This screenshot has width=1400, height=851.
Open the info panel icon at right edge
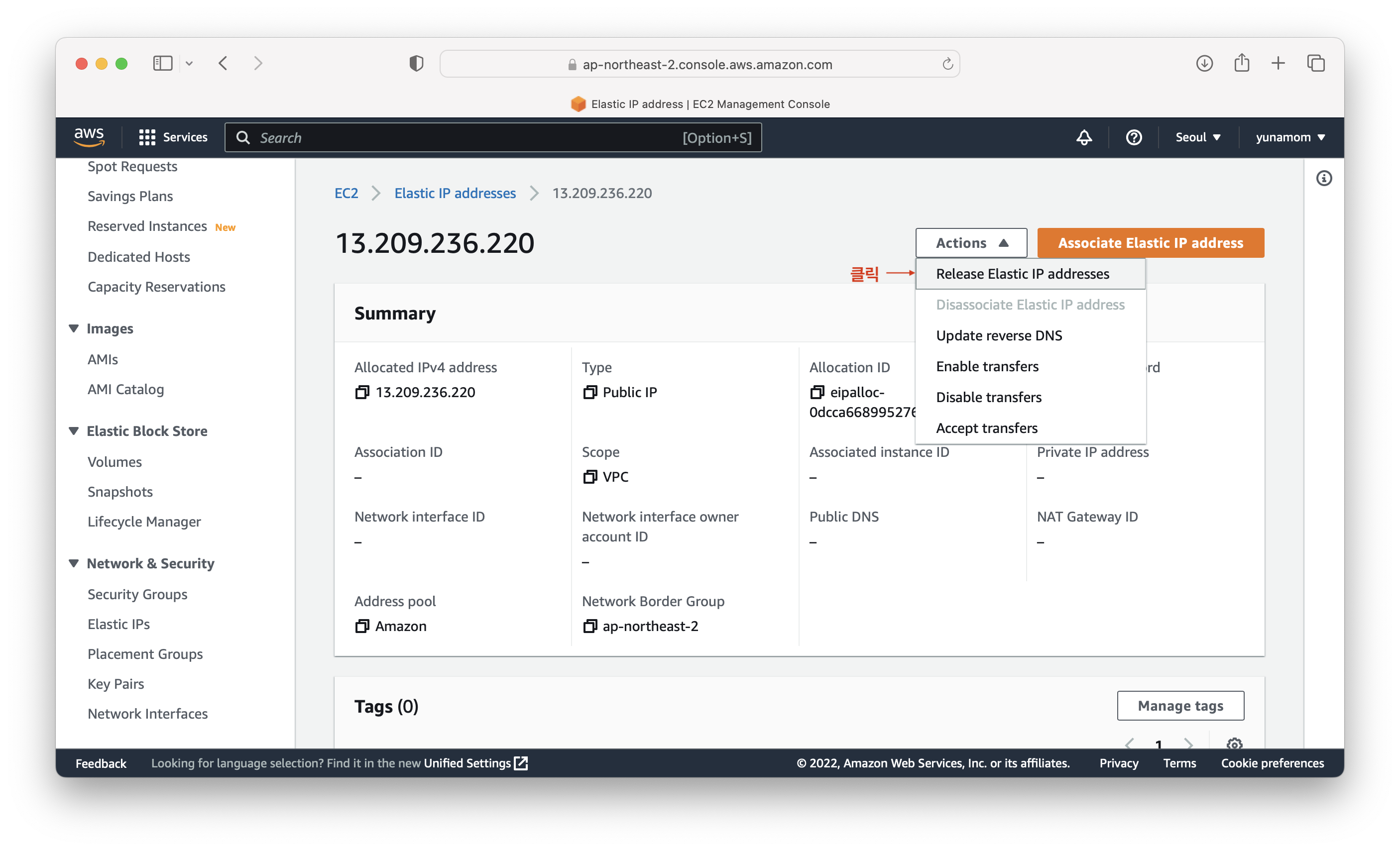(1324, 178)
